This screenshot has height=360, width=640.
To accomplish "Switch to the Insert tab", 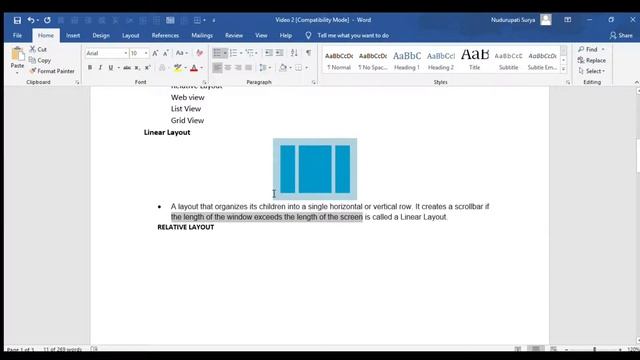I will point(73,36).
